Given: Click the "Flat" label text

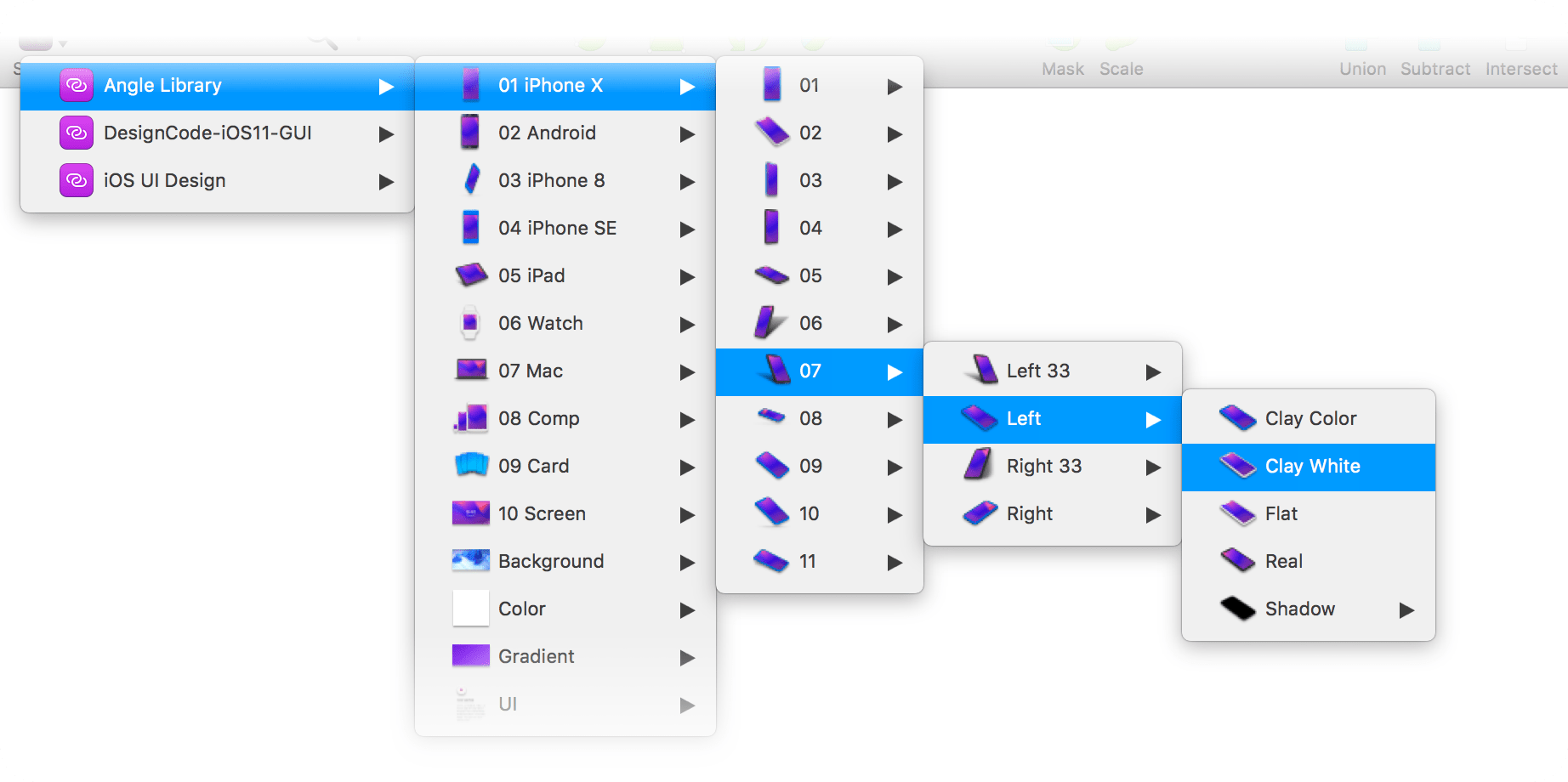Looking at the screenshot, I should [1281, 514].
